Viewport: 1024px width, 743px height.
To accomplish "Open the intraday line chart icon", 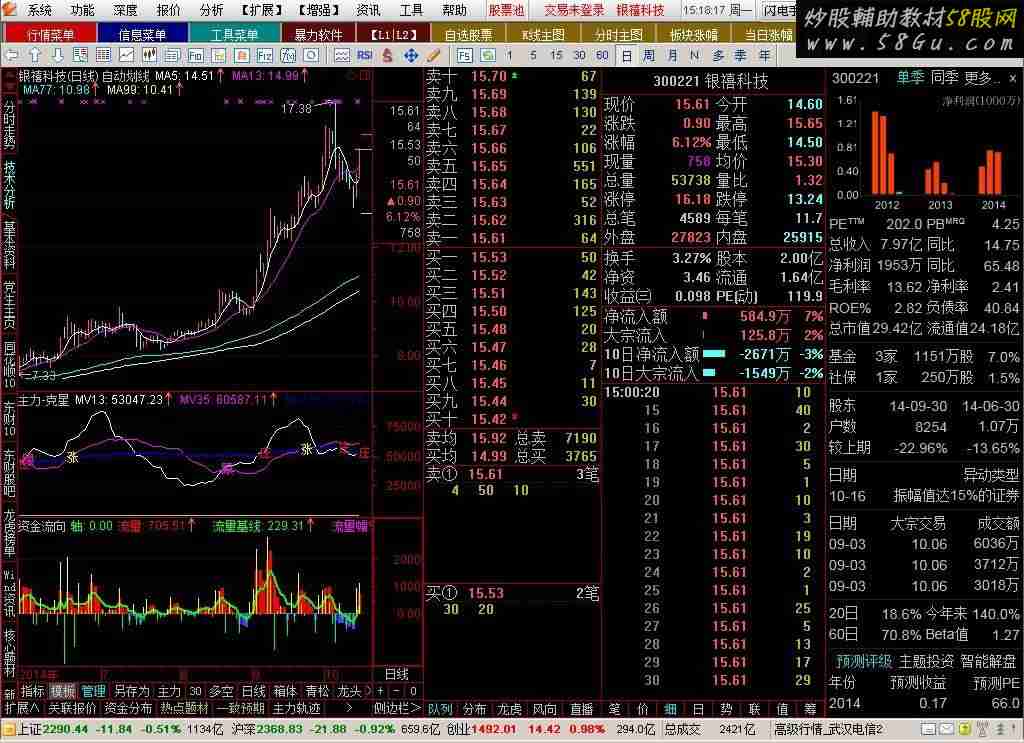I will click(126, 55).
